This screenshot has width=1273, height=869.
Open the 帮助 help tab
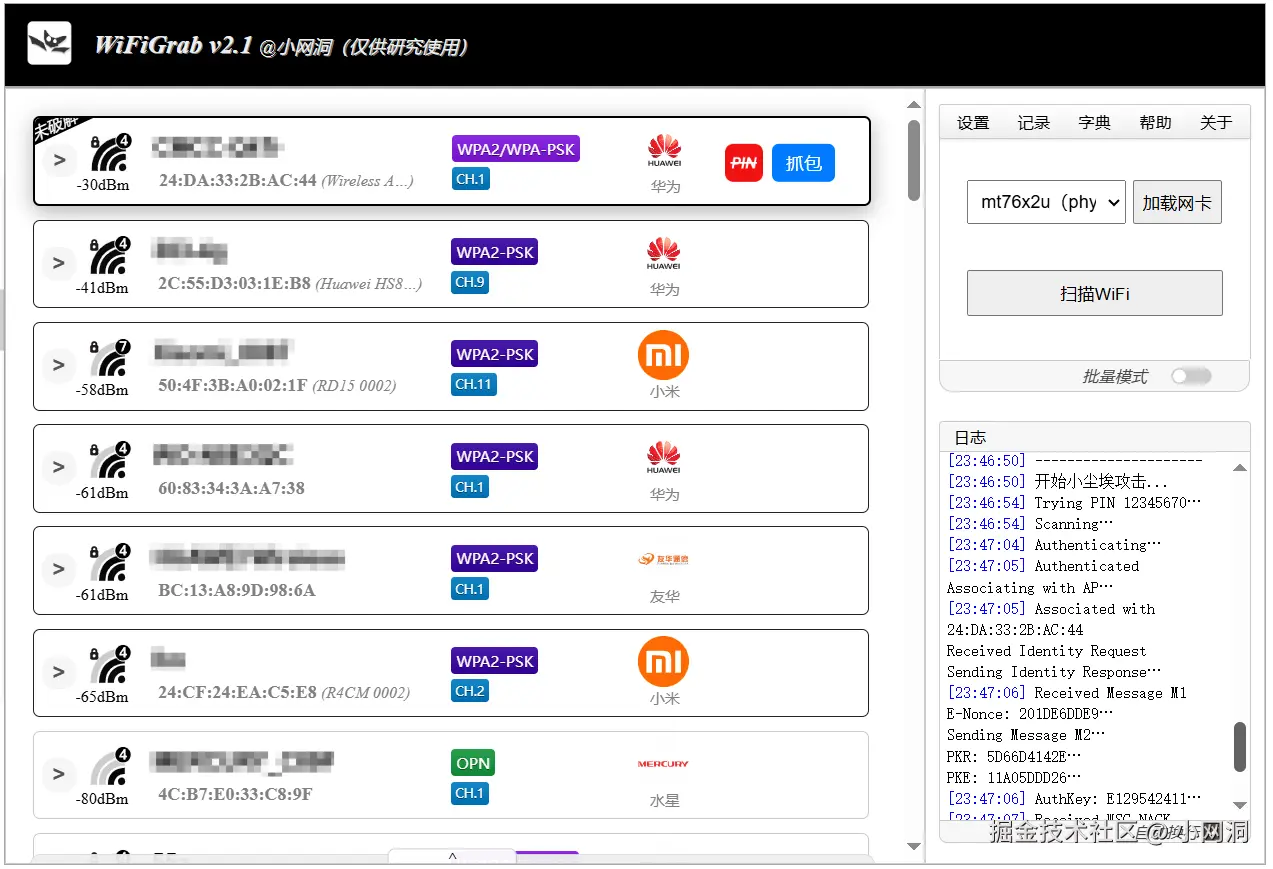[1155, 122]
